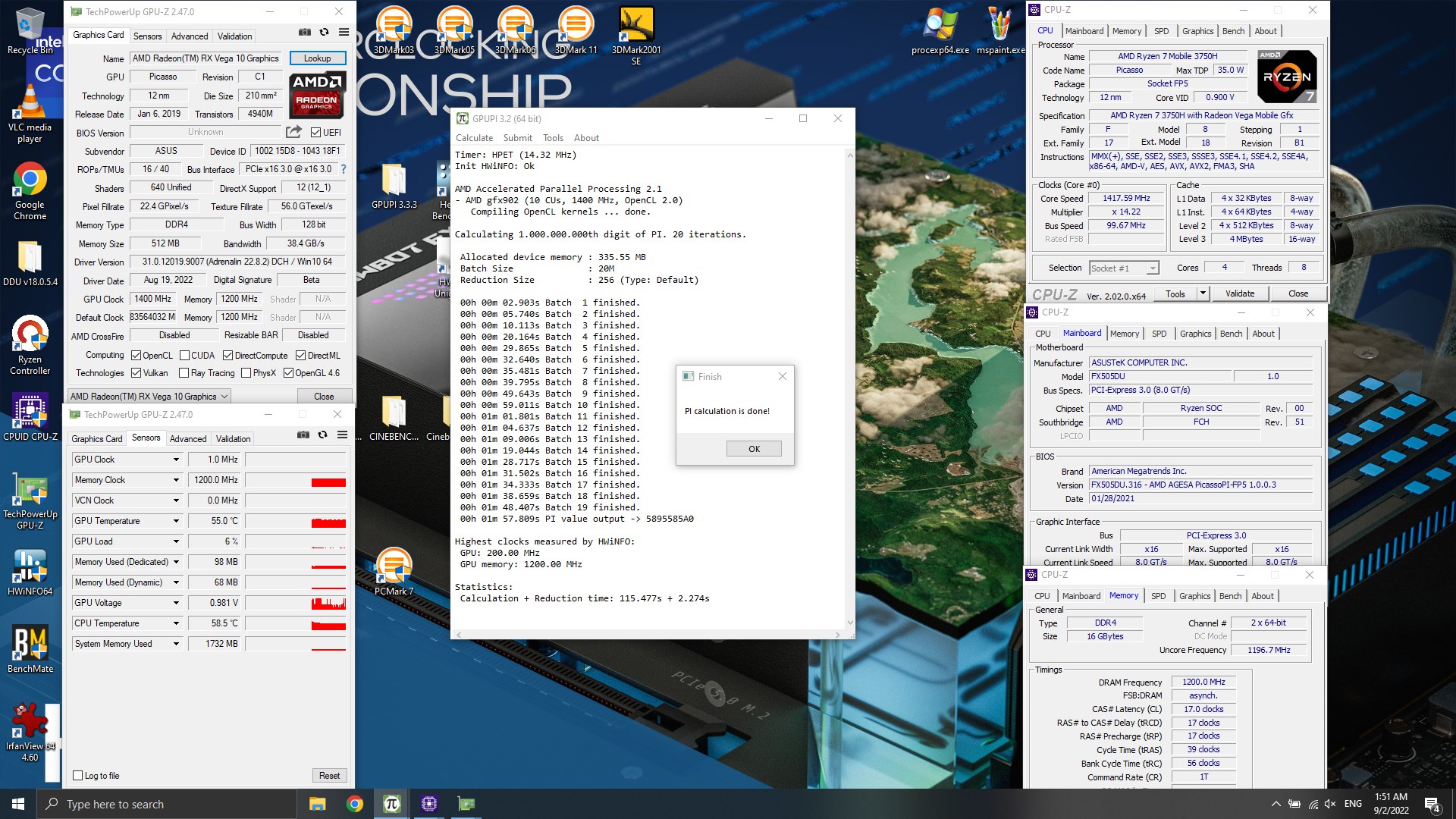Viewport: 1456px width, 819px height.
Task: Expand the VCN Clock sensor dropdown
Action: click(176, 500)
